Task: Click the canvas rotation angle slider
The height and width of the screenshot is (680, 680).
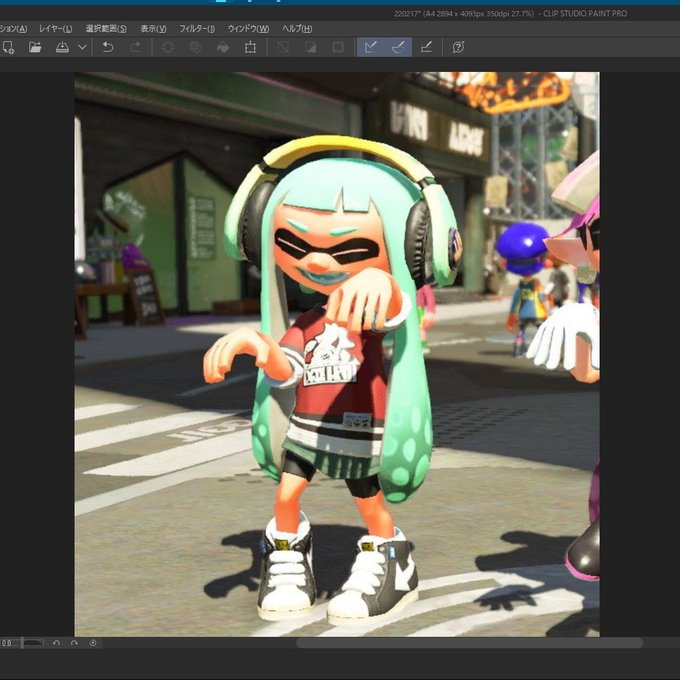Action: (30, 643)
